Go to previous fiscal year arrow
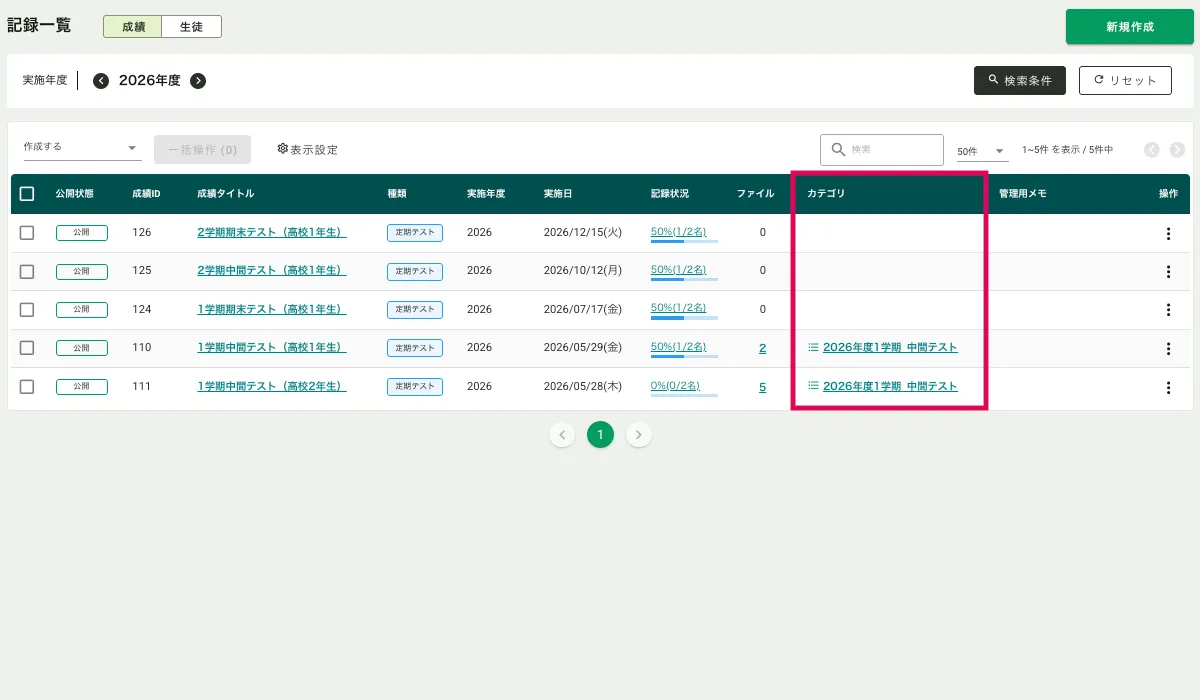The height and width of the screenshot is (700, 1200). point(101,81)
